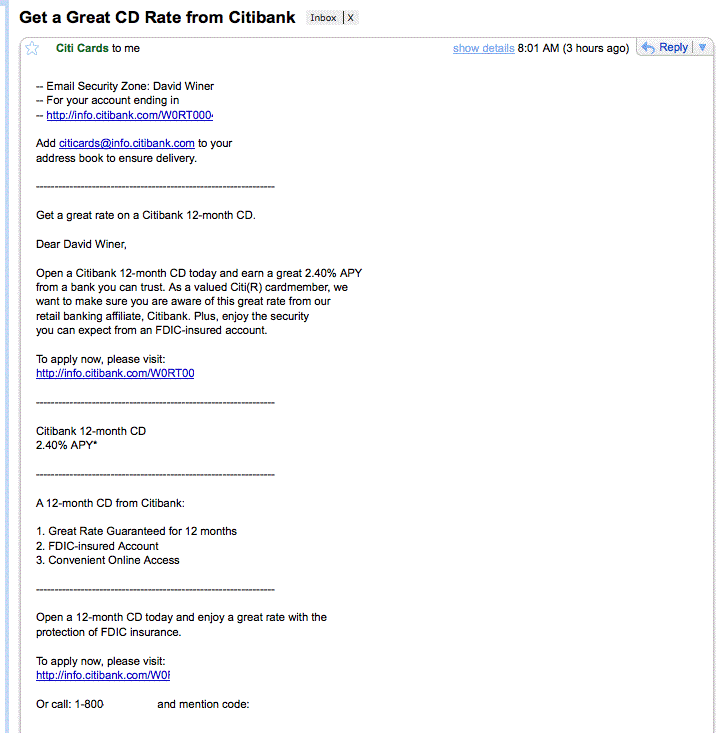The height and width of the screenshot is (733, 726).
Task: Click the show details link
Action: coord(483,48)
